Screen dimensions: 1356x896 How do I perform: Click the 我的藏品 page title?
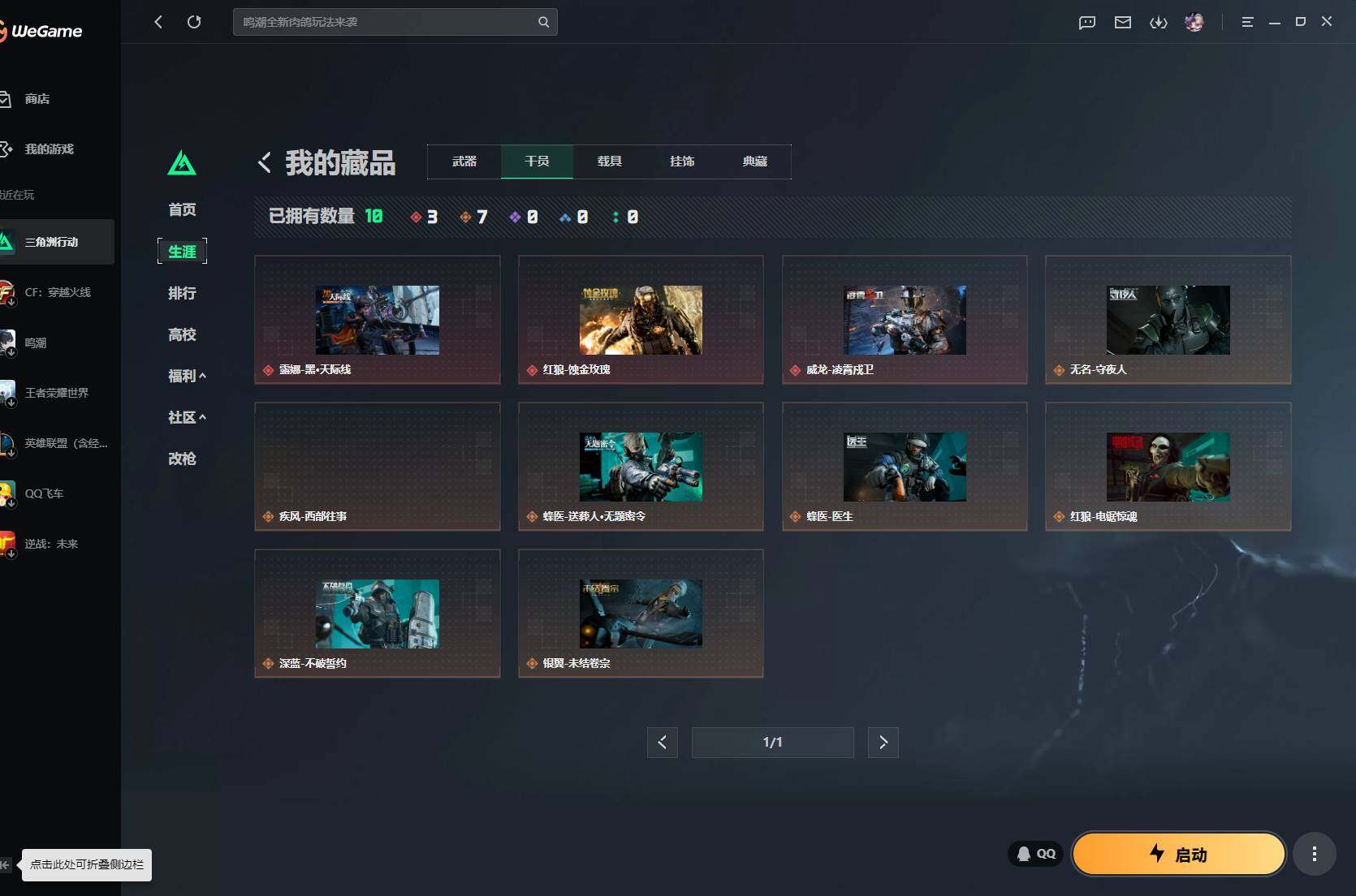point(340,162)
